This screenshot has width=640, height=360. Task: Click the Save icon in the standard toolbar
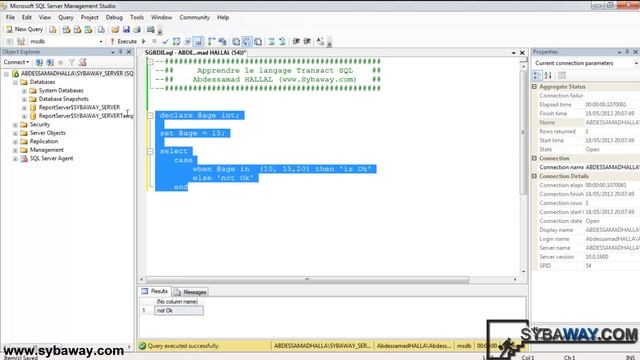[x=126, y=29]
